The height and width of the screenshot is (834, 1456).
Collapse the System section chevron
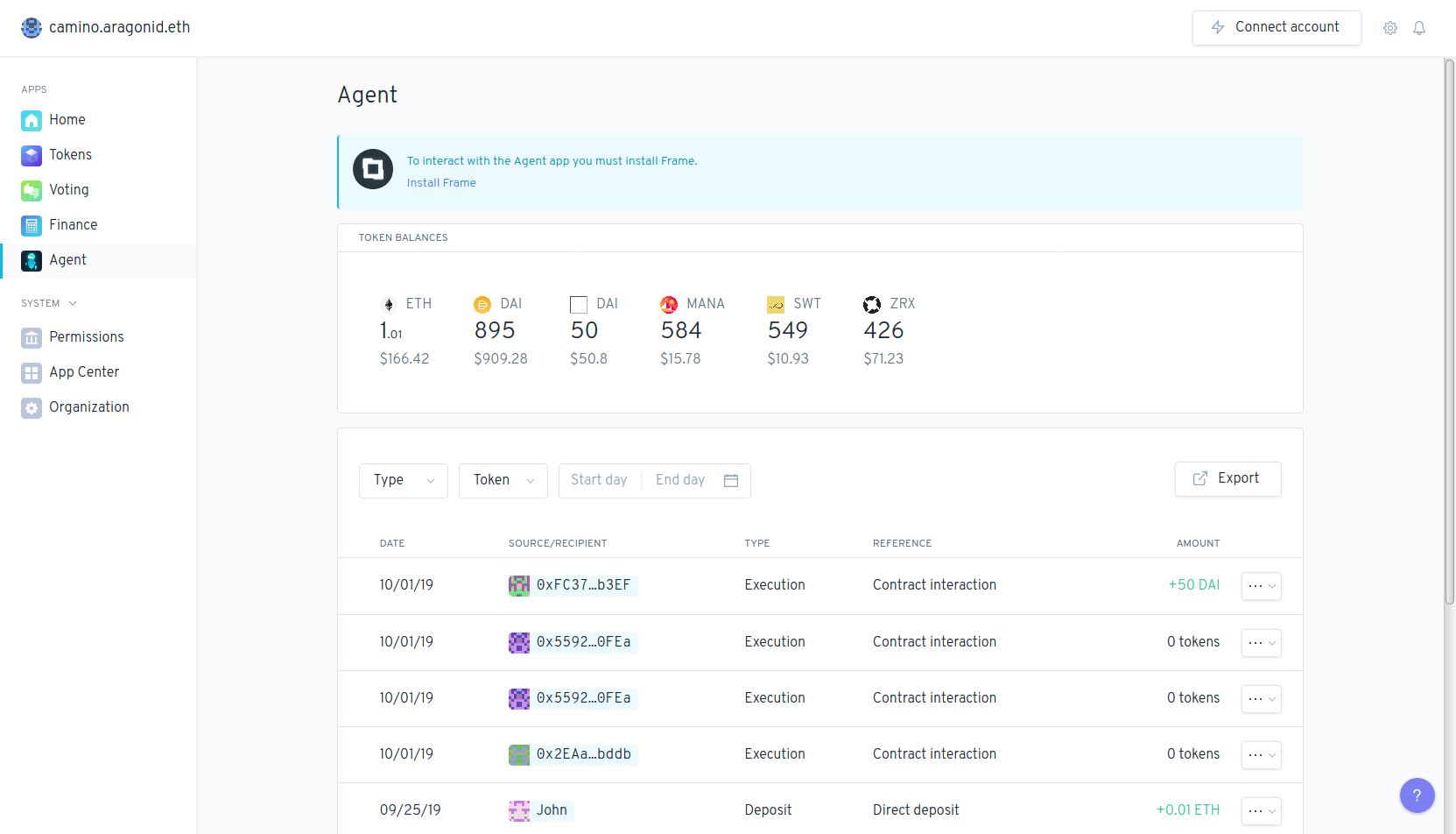pyautogui.click(x=73, y=303)
